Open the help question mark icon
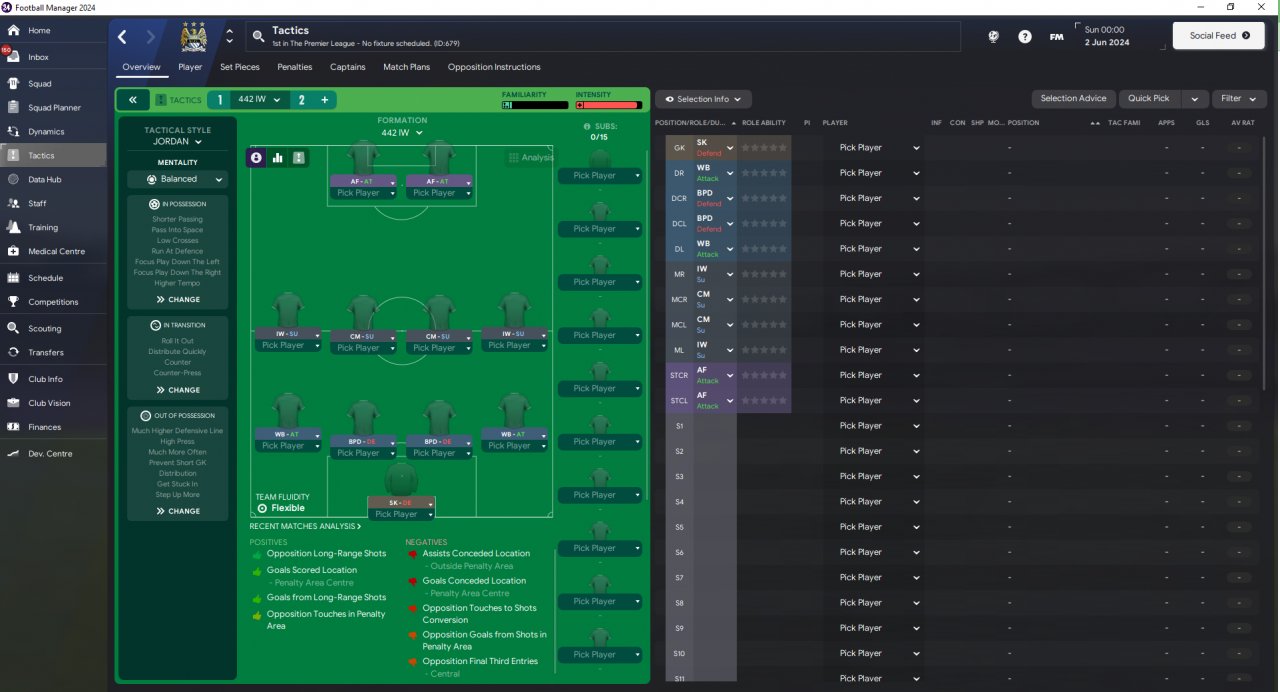Screen dimensions: 1280x692 (1025, 36)
